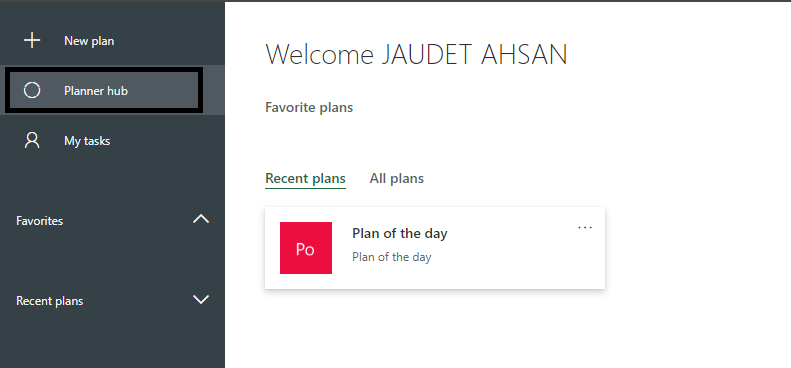Click the New plan label

[89, 41]
